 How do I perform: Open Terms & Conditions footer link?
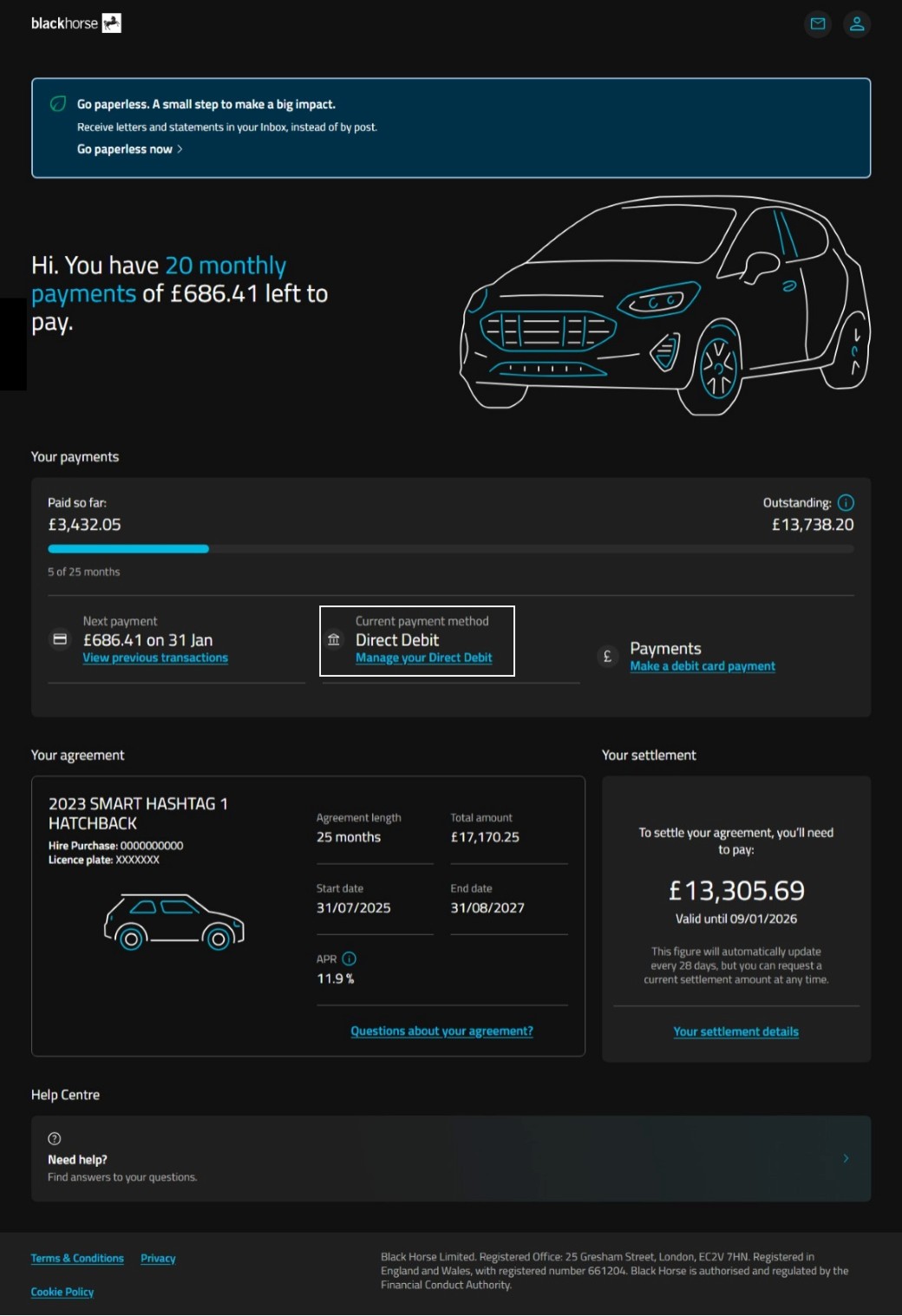(x=77, y=1259)
